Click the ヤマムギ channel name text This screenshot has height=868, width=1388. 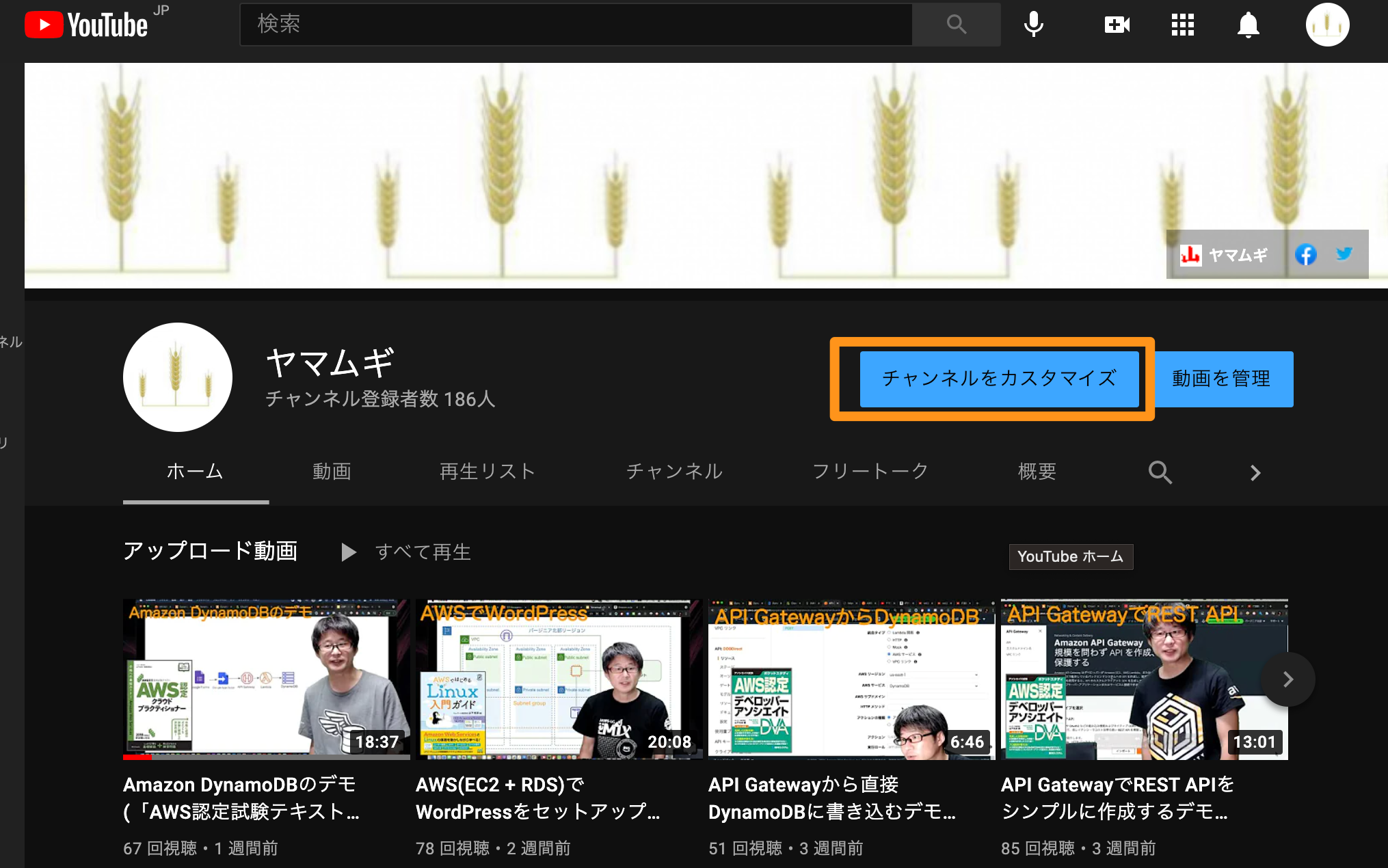[330, 362]
